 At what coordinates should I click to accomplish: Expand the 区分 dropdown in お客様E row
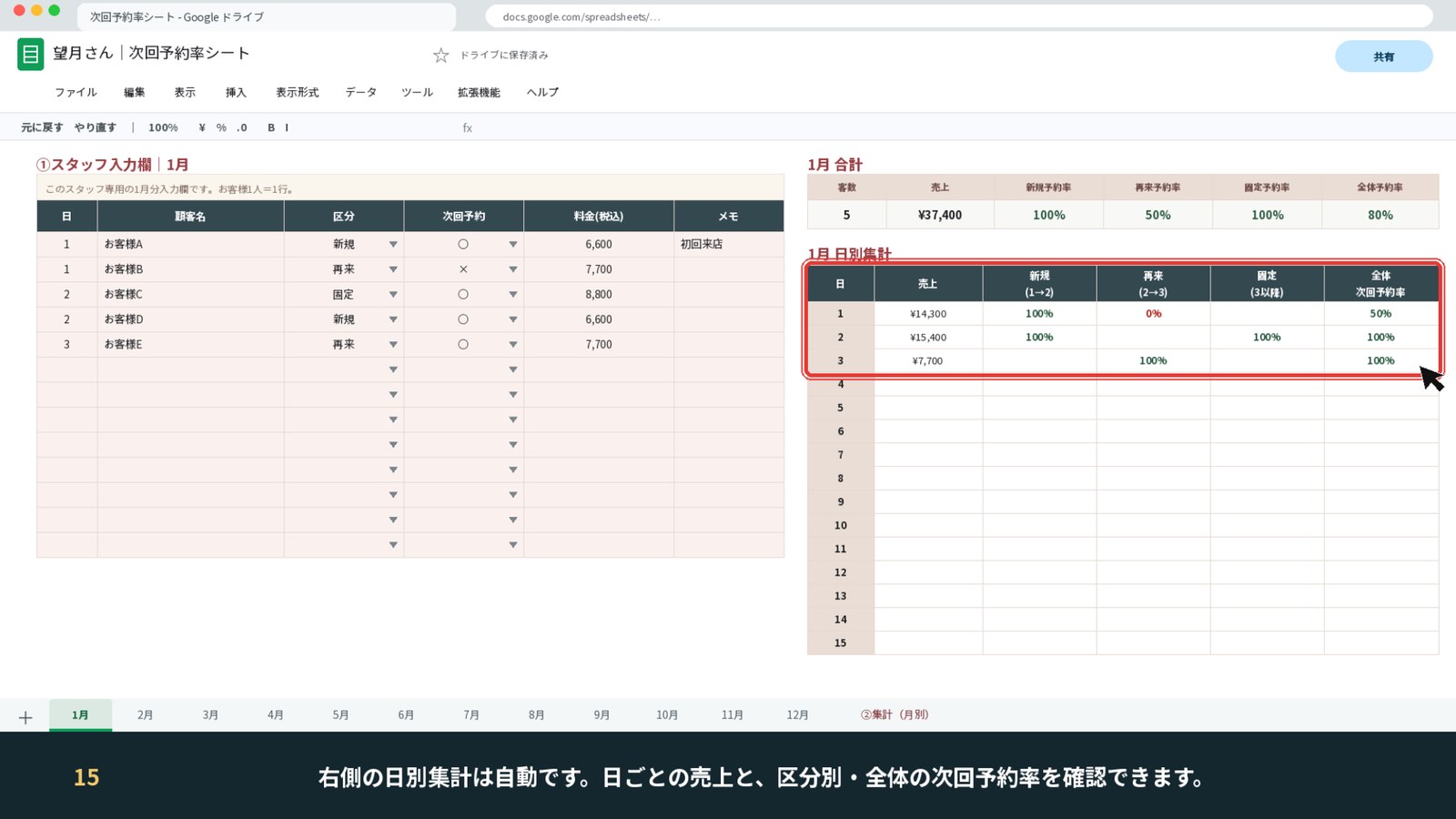pyautogui.click(x=393, y=345)
